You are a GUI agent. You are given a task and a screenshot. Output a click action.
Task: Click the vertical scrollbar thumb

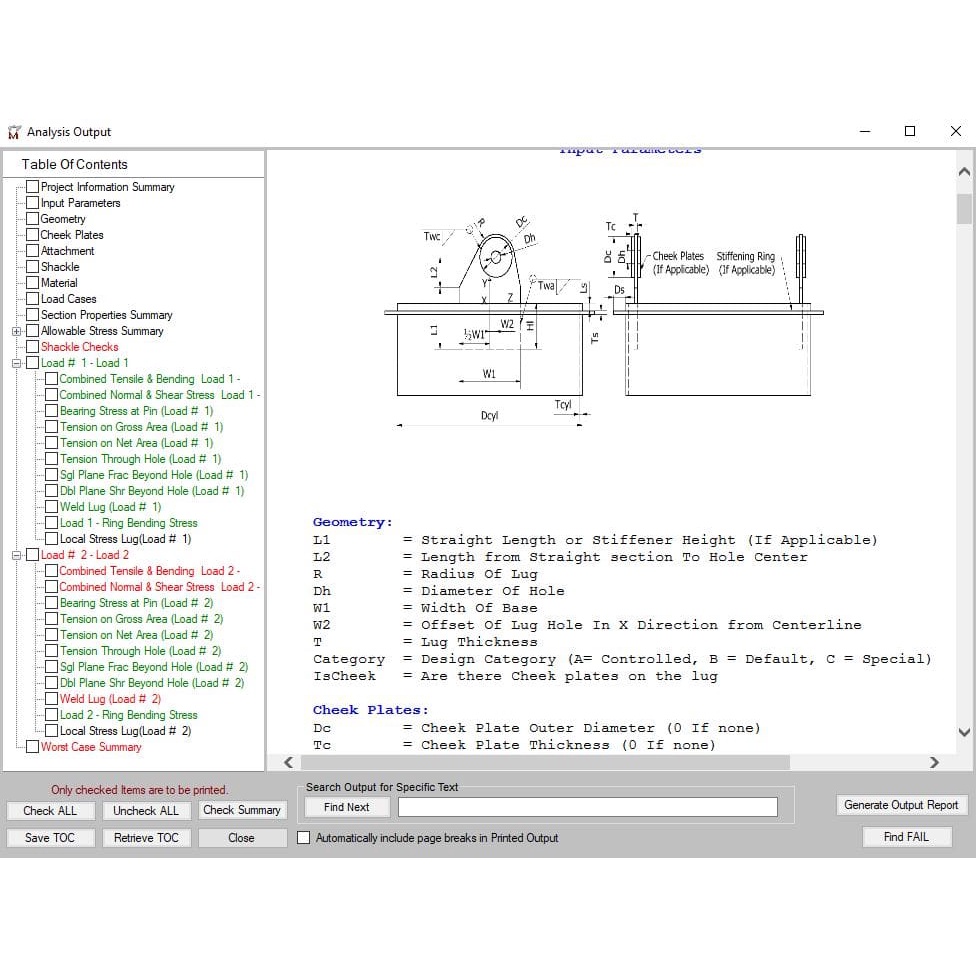pyautogui.click(x=964, y=209)
